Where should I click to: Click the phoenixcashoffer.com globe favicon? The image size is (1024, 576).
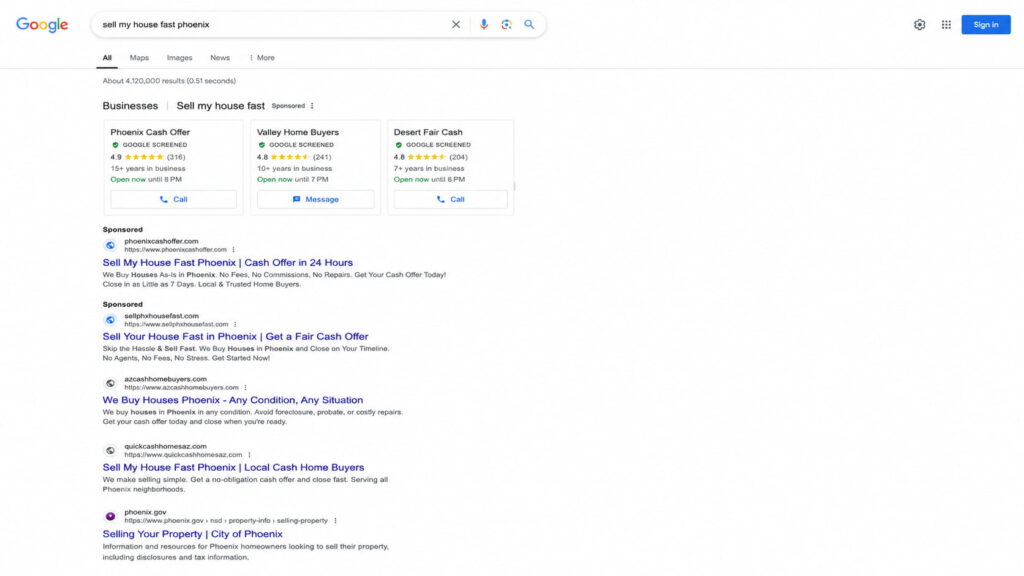tap(110, 246)
